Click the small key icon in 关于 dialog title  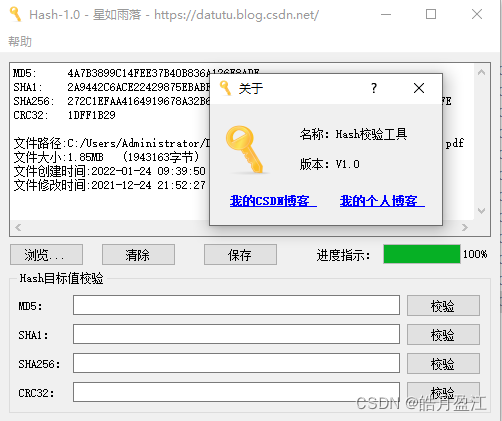(x=225, y=88)
